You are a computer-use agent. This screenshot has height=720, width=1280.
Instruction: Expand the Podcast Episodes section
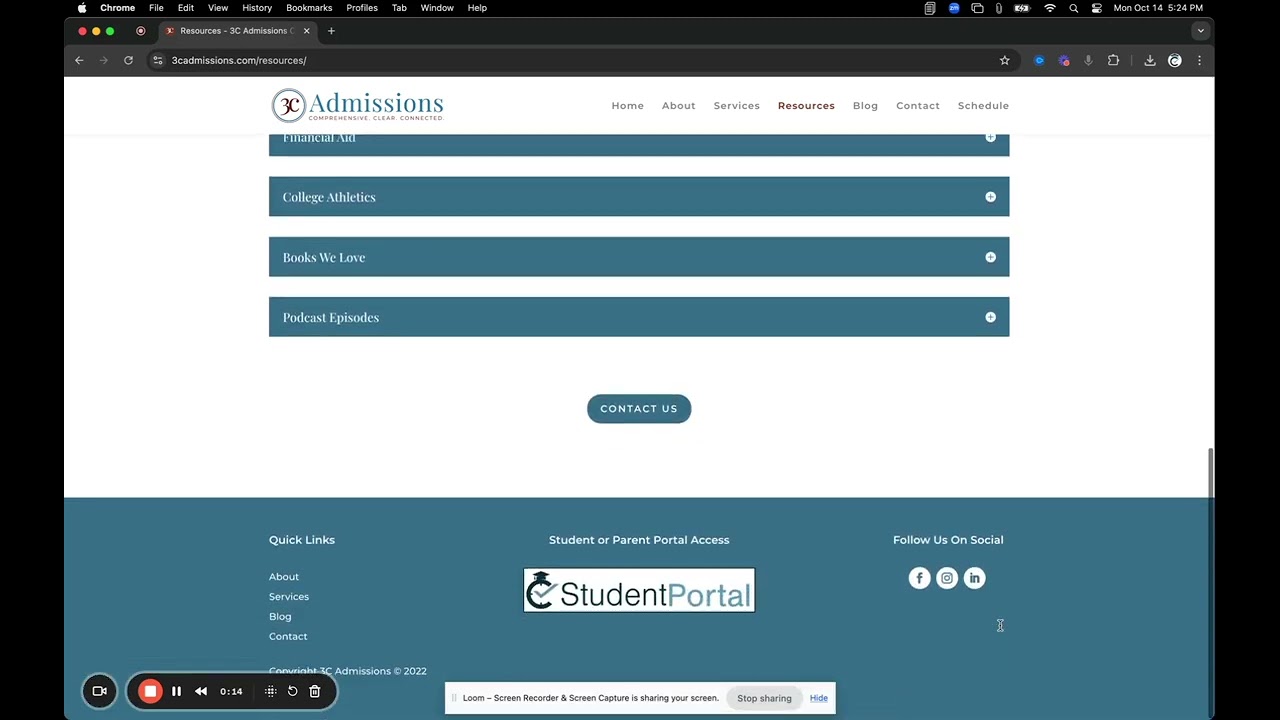(639, 317)
